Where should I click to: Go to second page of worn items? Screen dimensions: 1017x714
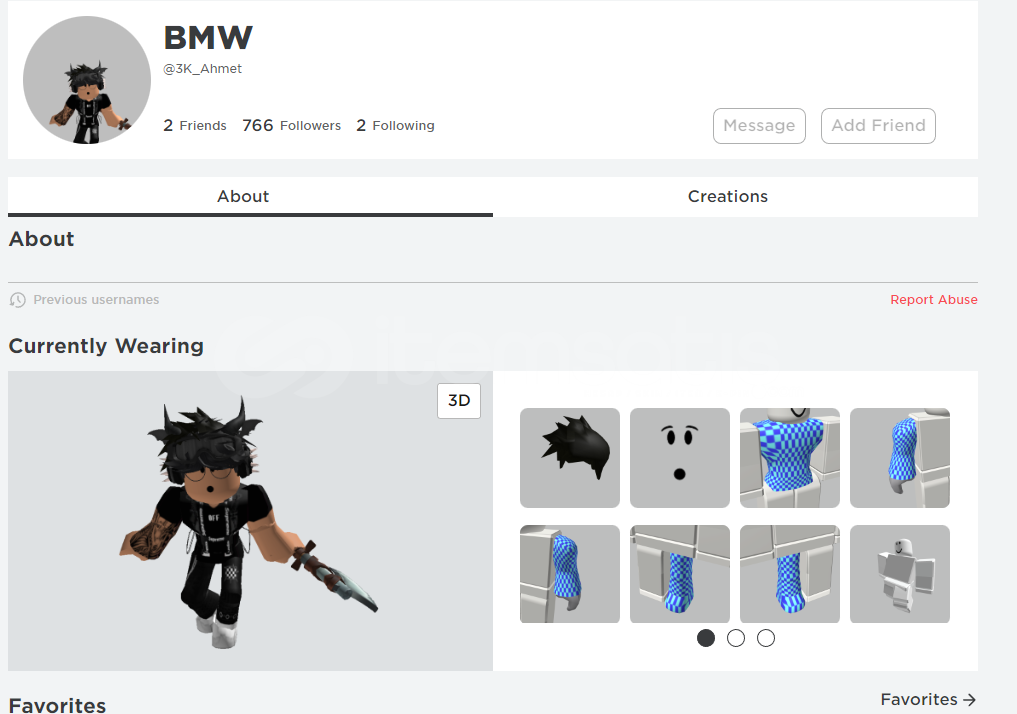click(736, 638)
